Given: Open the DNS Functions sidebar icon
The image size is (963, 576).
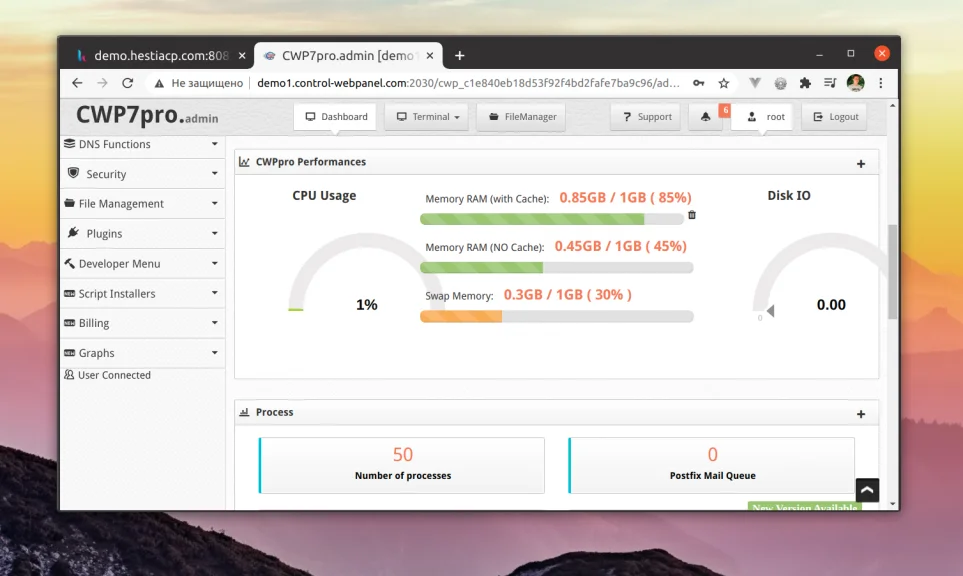Looking at the screenshot, I should click(x=69, y=144).
